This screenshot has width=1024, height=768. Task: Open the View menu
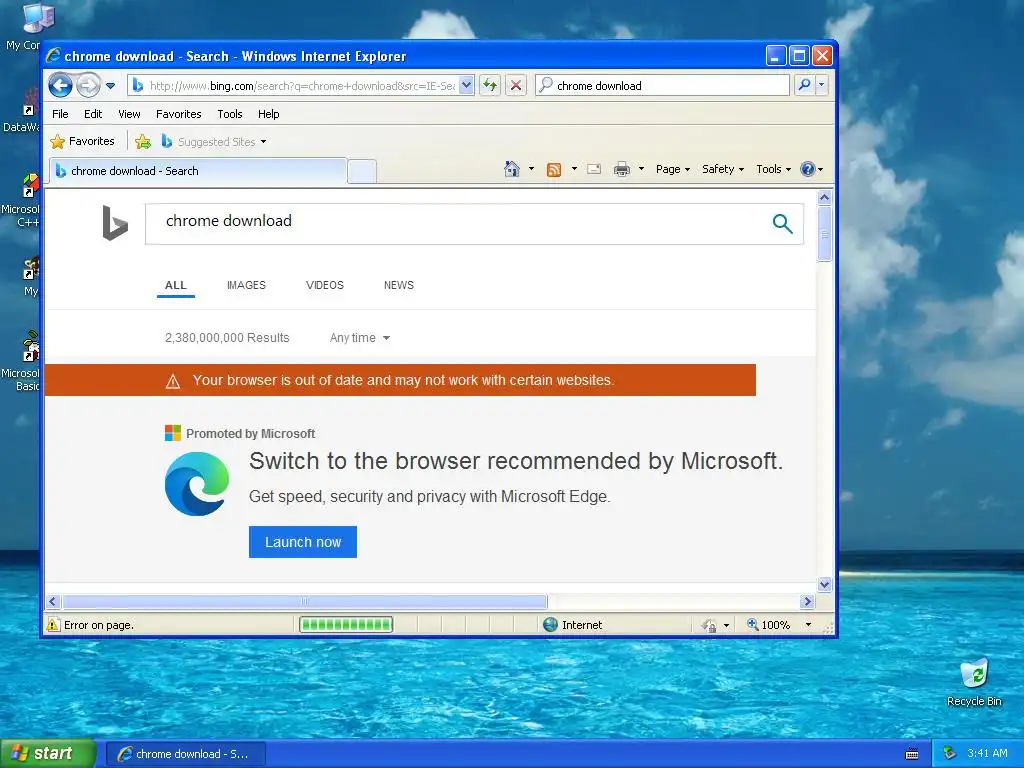(x=129, y=114)
